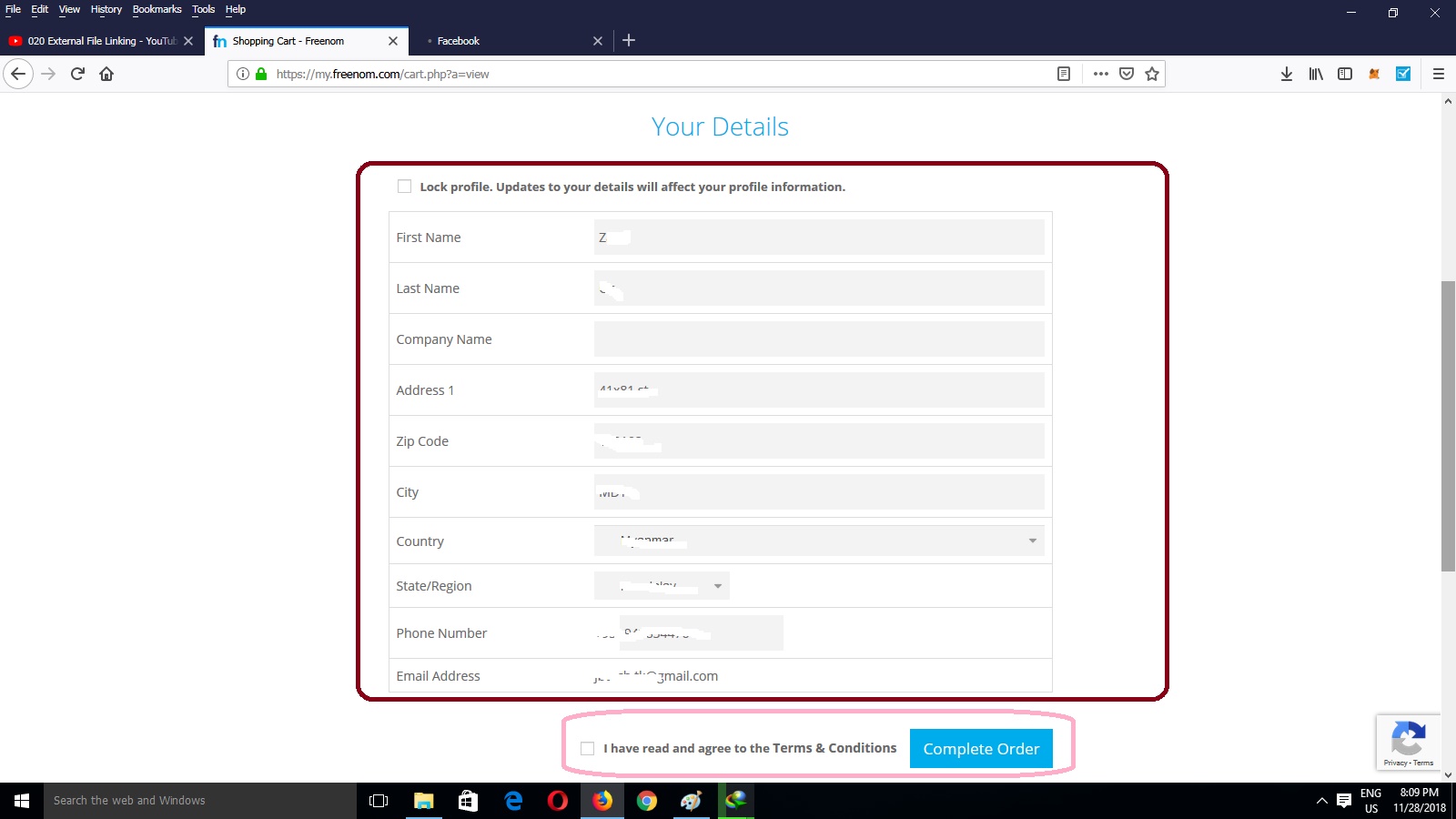Launch Google Chrome from the taskbar

647,801
